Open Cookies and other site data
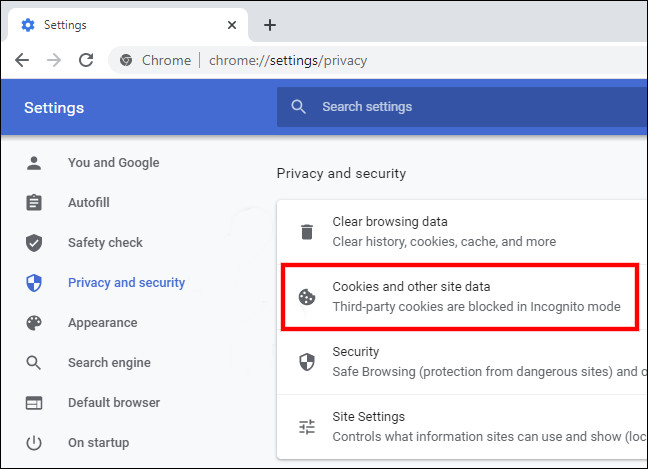This screenshot has height=469, width=648. [x=462, y=296]
